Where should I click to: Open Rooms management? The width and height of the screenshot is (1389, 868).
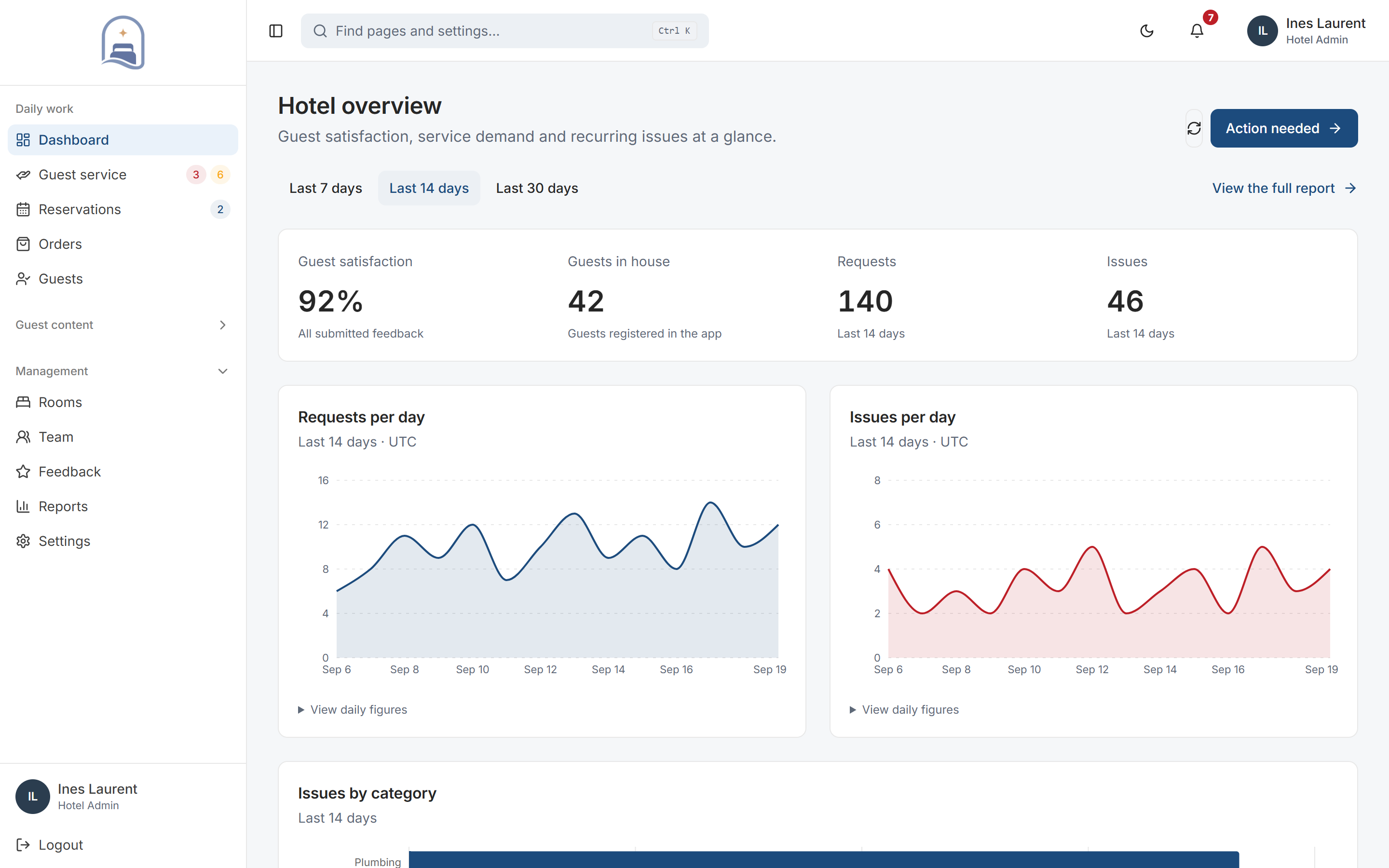pos(123,403)
